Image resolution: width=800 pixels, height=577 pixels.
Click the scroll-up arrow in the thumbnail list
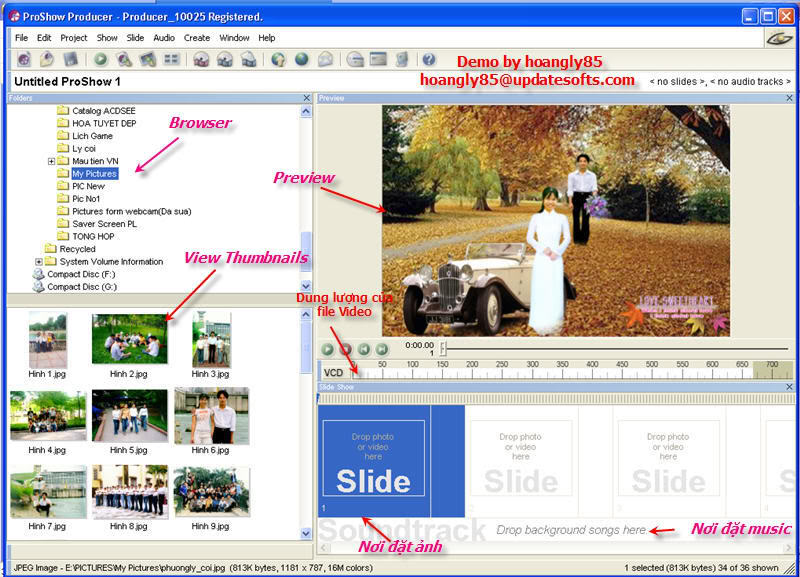306,315
